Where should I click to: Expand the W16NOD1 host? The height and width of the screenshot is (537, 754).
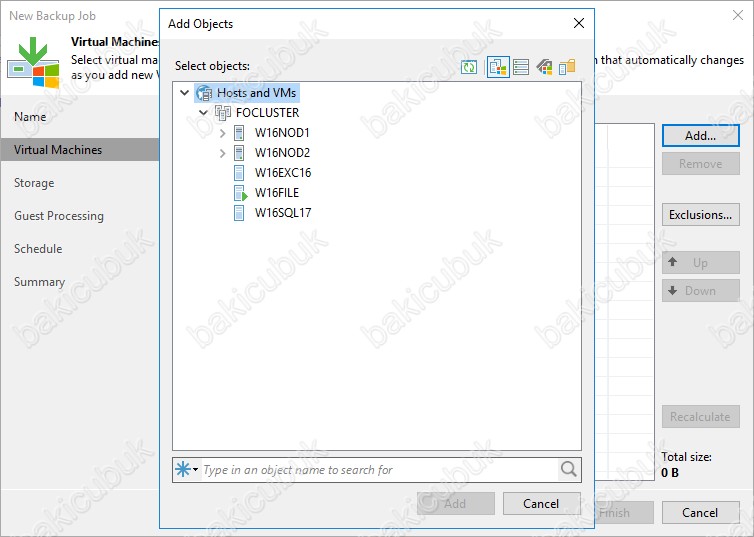click(x=222, y=133)
